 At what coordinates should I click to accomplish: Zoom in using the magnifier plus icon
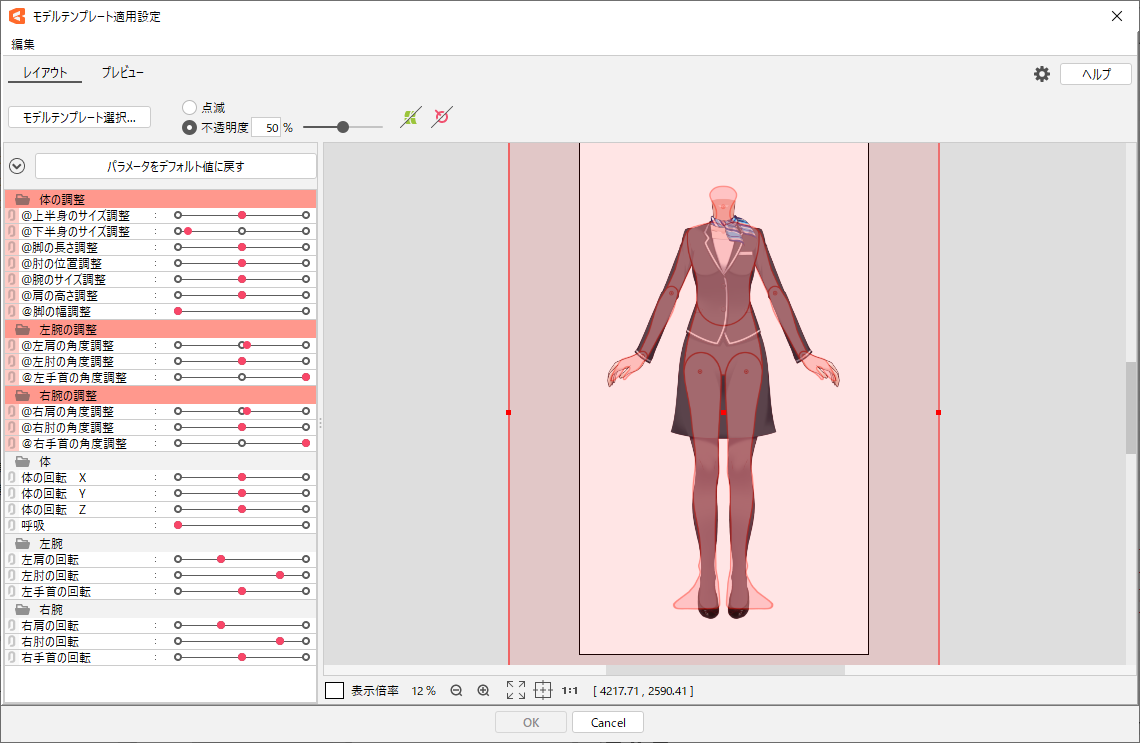[x=483, y=689]
